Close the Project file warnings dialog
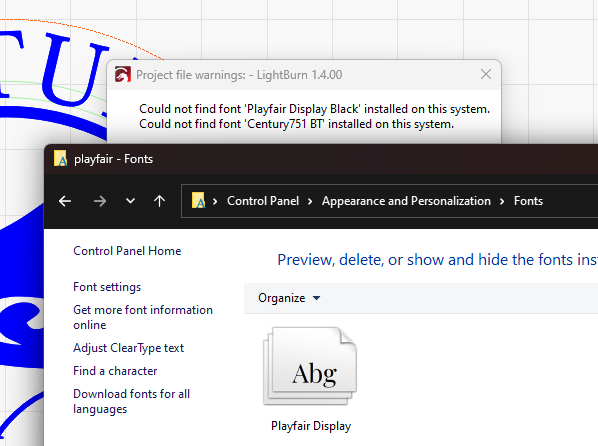598x446 pixels. [x=485, y=74]
